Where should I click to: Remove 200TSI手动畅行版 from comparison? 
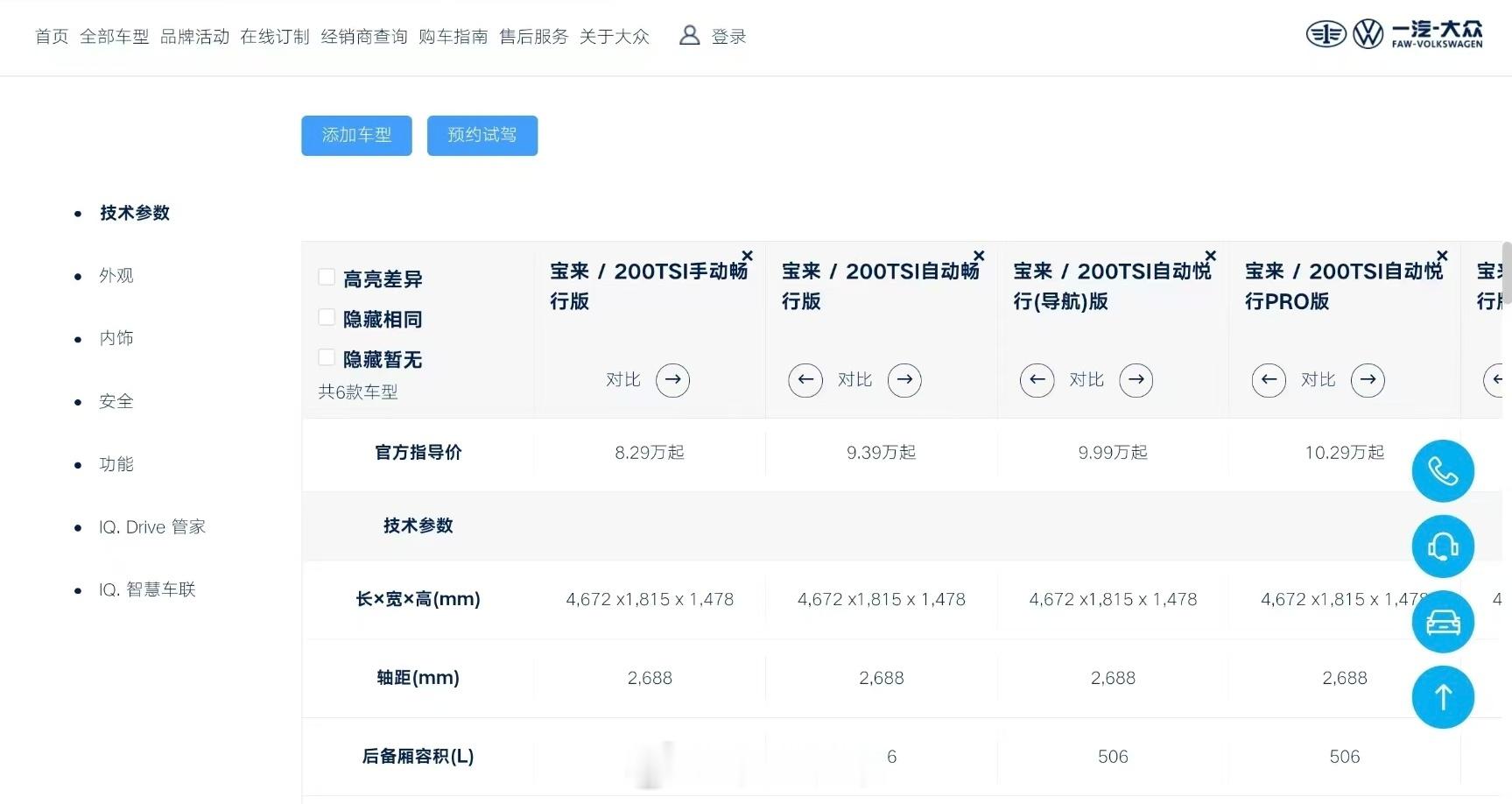tap(747, 256)
